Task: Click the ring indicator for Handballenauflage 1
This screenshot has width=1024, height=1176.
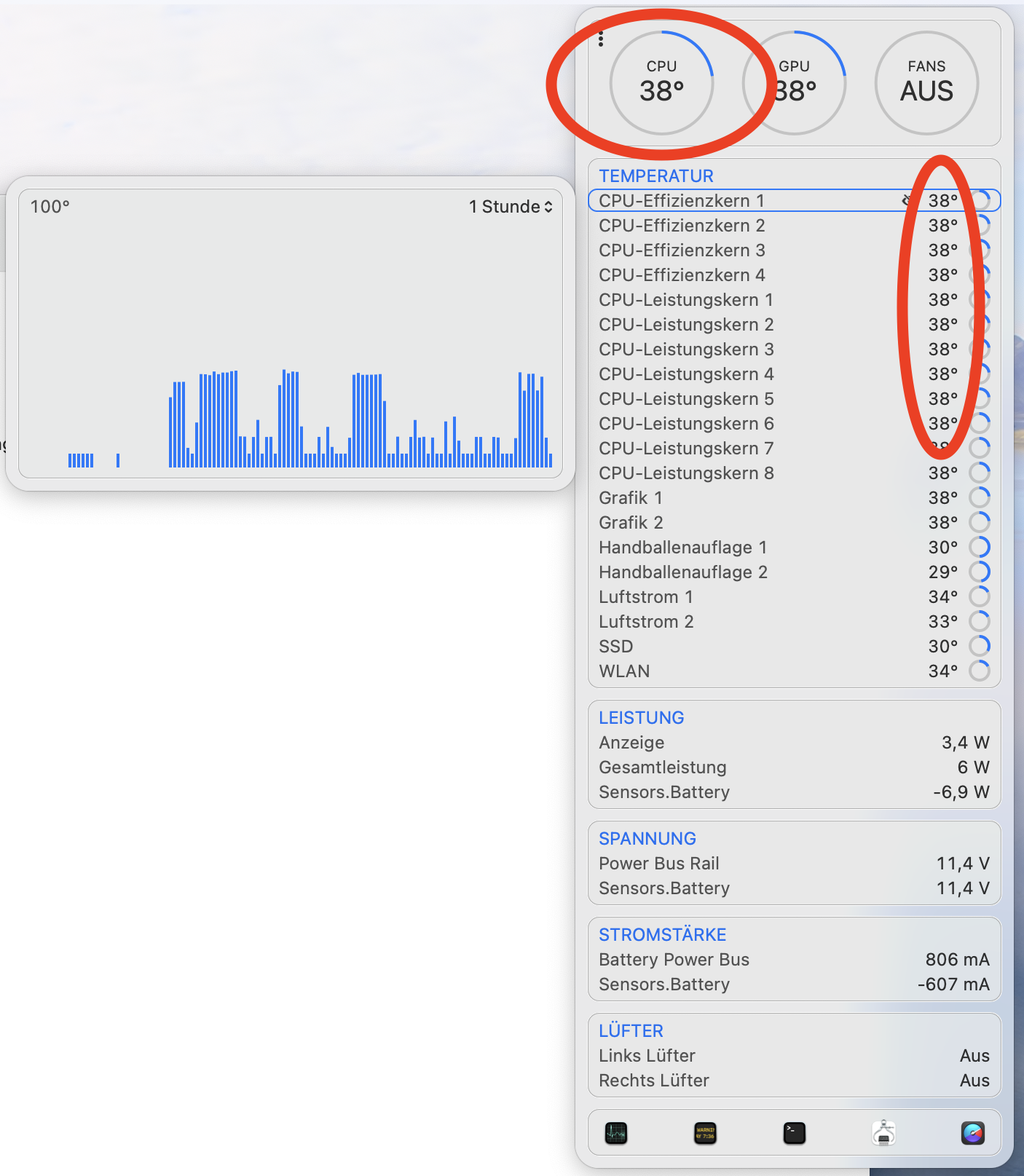Action: coord(980,547)
